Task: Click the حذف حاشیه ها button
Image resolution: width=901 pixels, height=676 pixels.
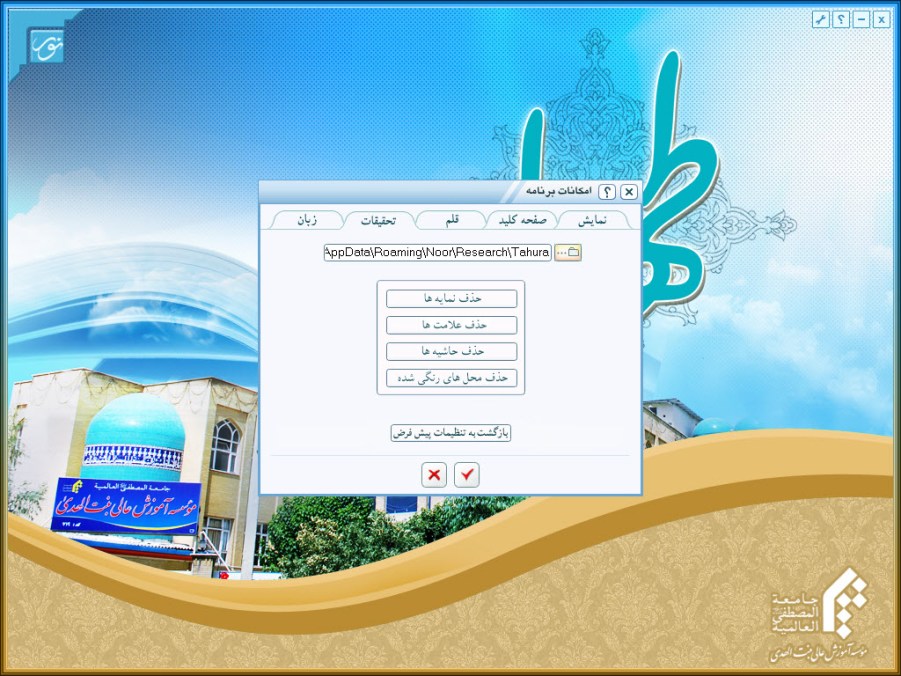Action: tap(452, 352)
